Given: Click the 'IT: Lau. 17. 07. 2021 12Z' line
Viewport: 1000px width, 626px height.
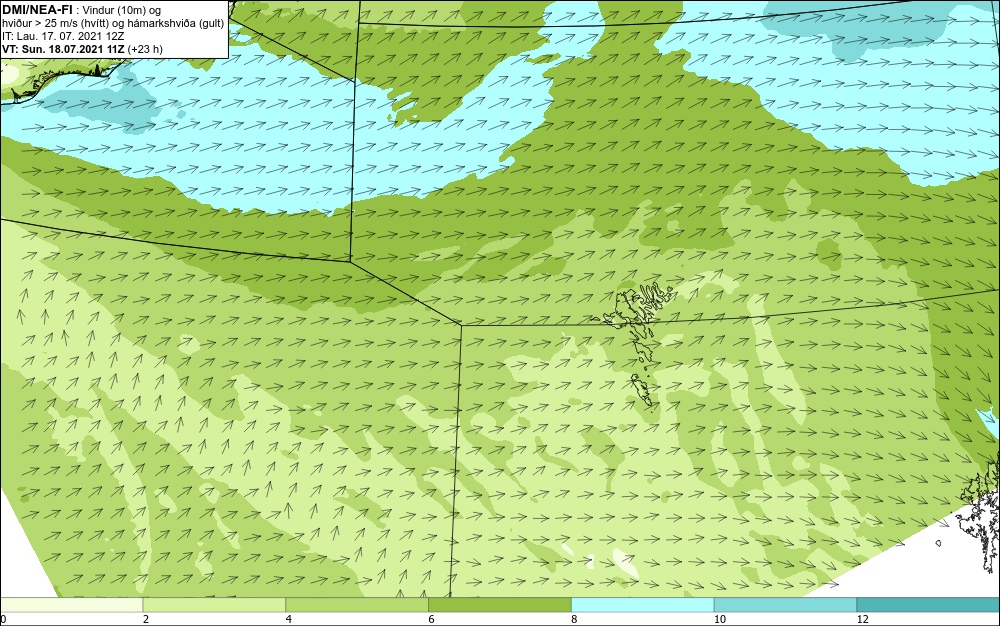Looking at the screenshot, I should (x=63, y=36).
